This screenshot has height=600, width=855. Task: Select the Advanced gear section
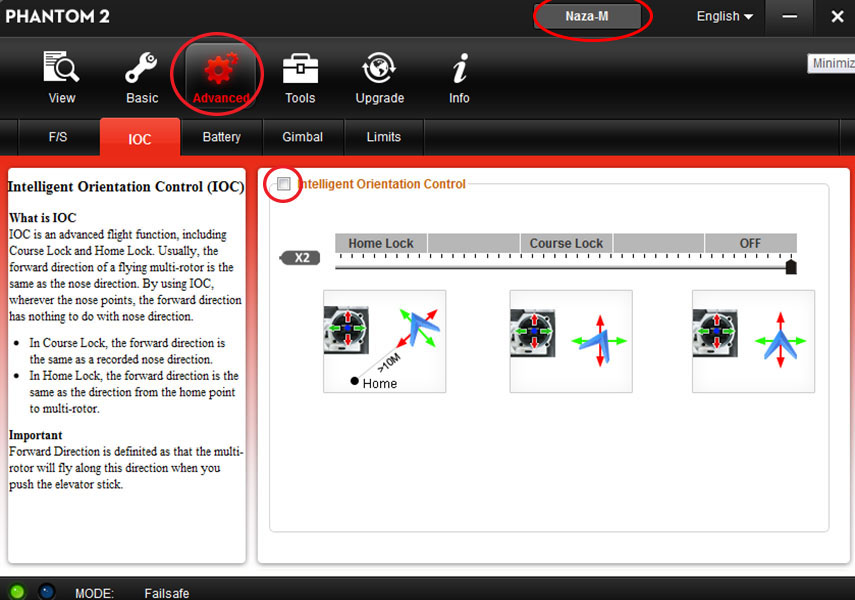[x=220, y=75]
